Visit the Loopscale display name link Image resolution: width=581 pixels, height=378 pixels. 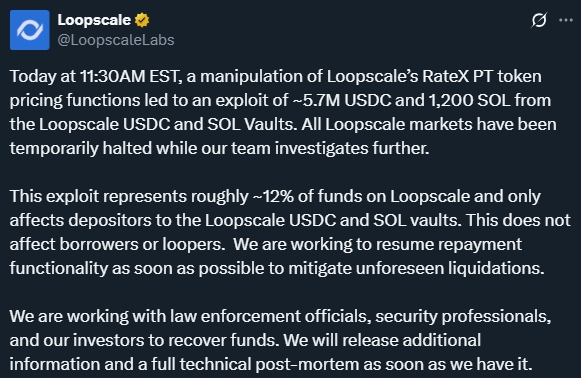(94, 20)
